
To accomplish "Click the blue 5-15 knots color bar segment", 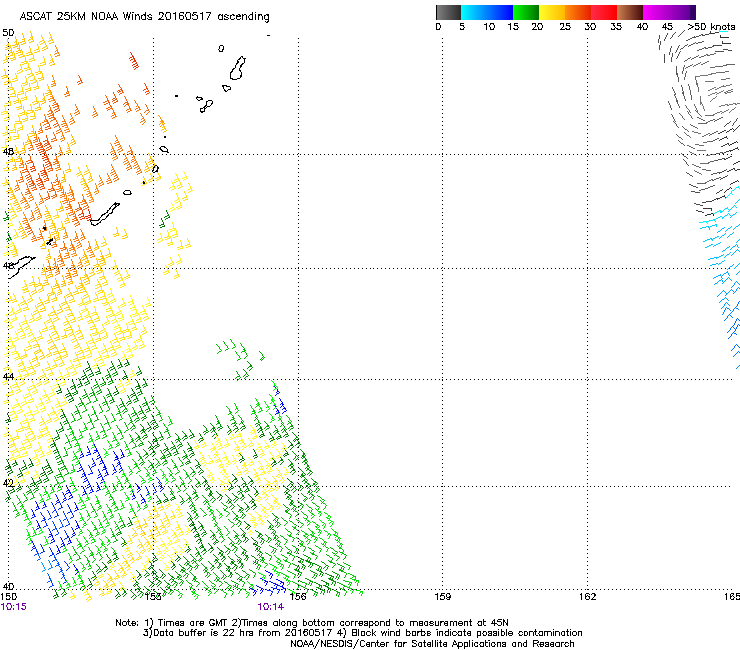I will tap(487, 12).
